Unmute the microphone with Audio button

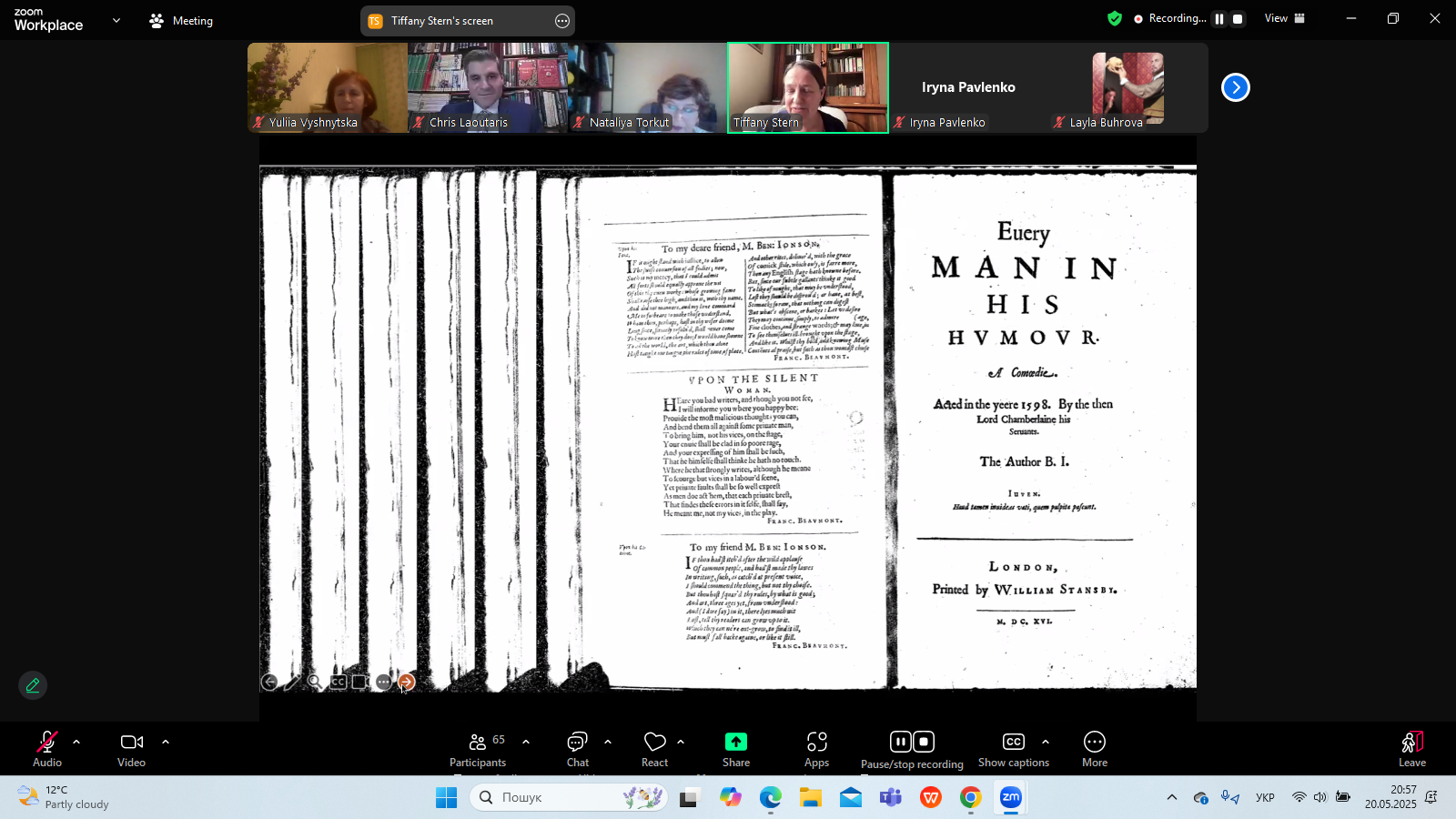(47, 750)
